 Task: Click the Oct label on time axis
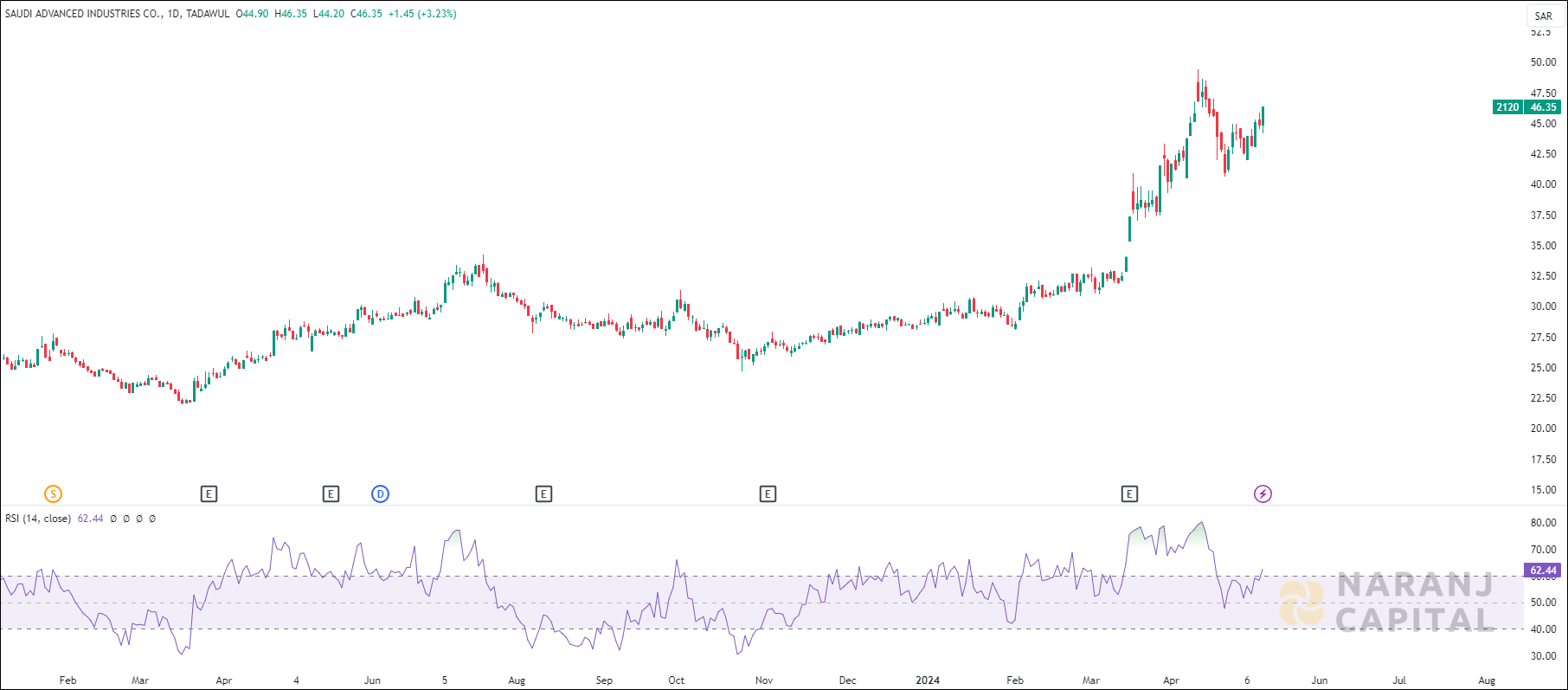pos(677,680)
